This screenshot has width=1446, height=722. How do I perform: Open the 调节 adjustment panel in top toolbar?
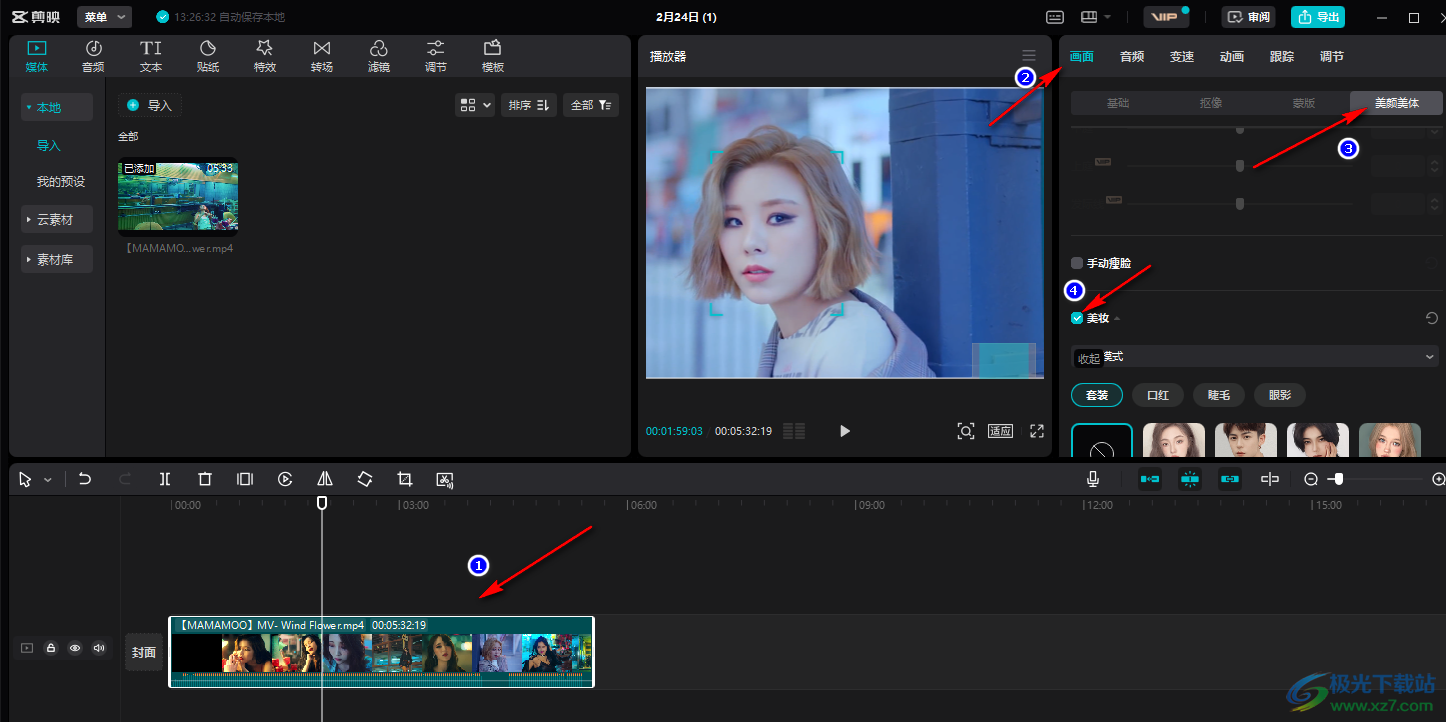click(436, 56)
